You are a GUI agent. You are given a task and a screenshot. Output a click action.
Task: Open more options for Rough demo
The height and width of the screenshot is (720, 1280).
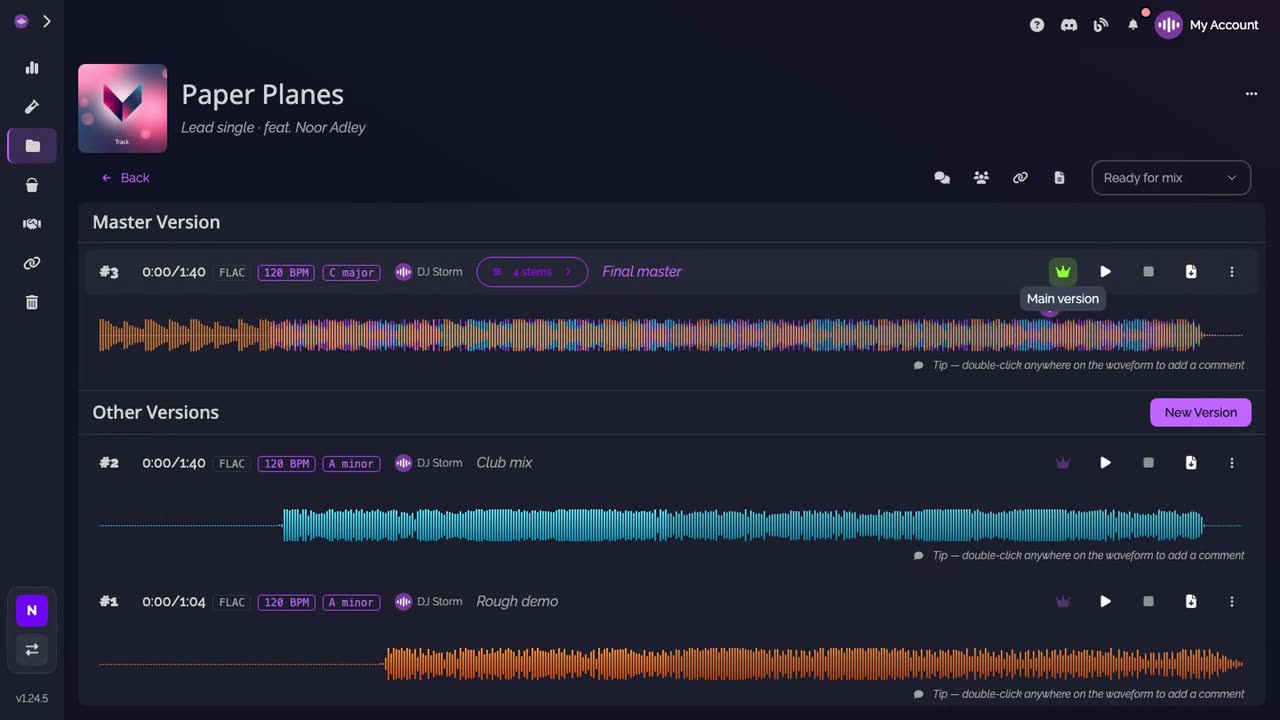pos(1232,602)
